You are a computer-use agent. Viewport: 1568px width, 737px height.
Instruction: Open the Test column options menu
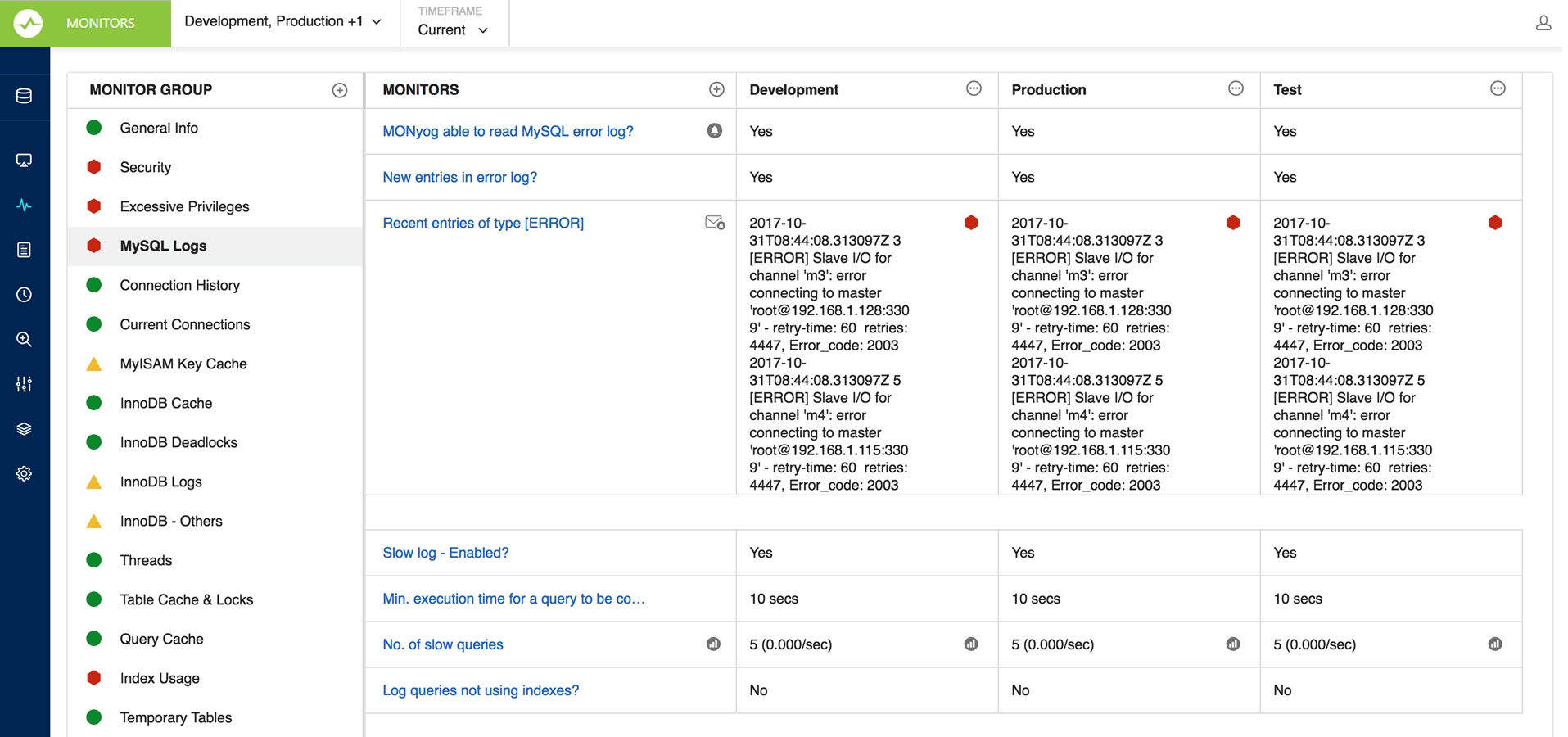click(x=1498, y=88)
